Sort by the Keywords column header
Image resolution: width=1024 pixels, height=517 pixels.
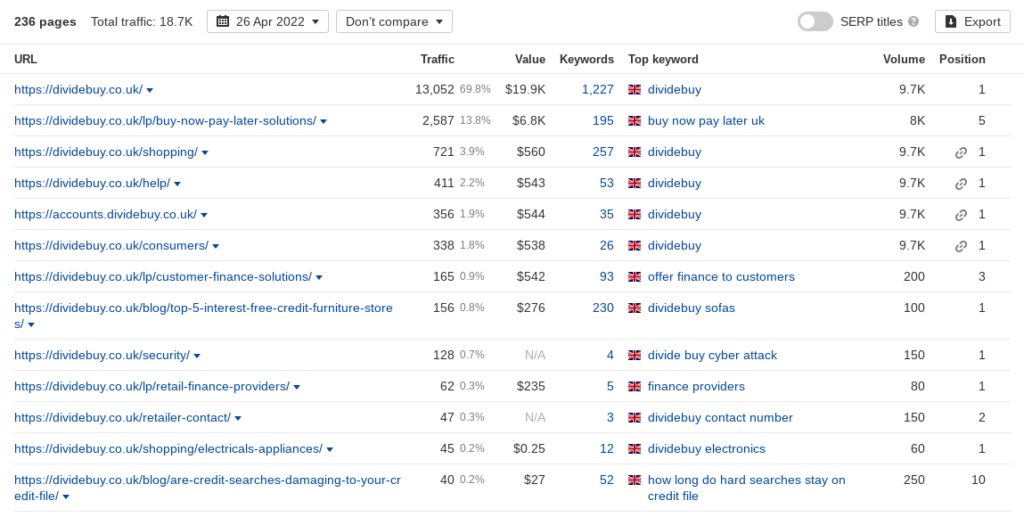[x=586, y=59]
